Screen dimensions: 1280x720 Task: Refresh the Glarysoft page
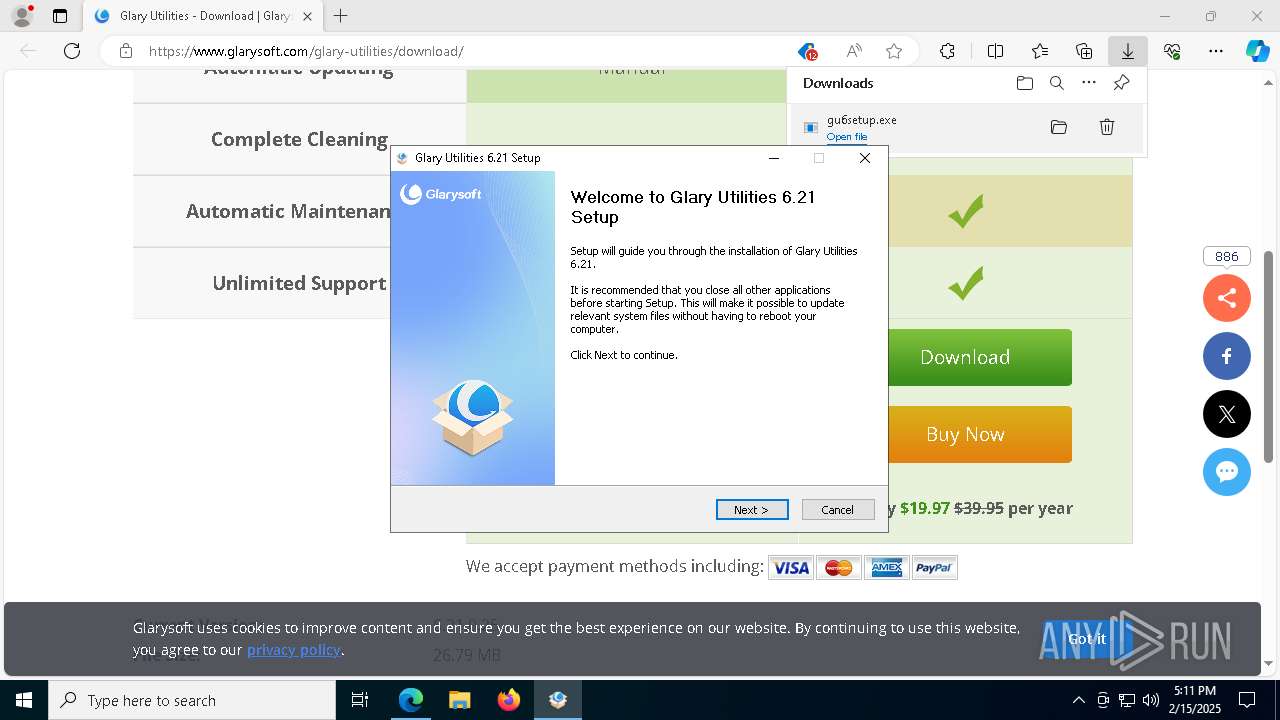pyautogui.click(x=72, y=51)
